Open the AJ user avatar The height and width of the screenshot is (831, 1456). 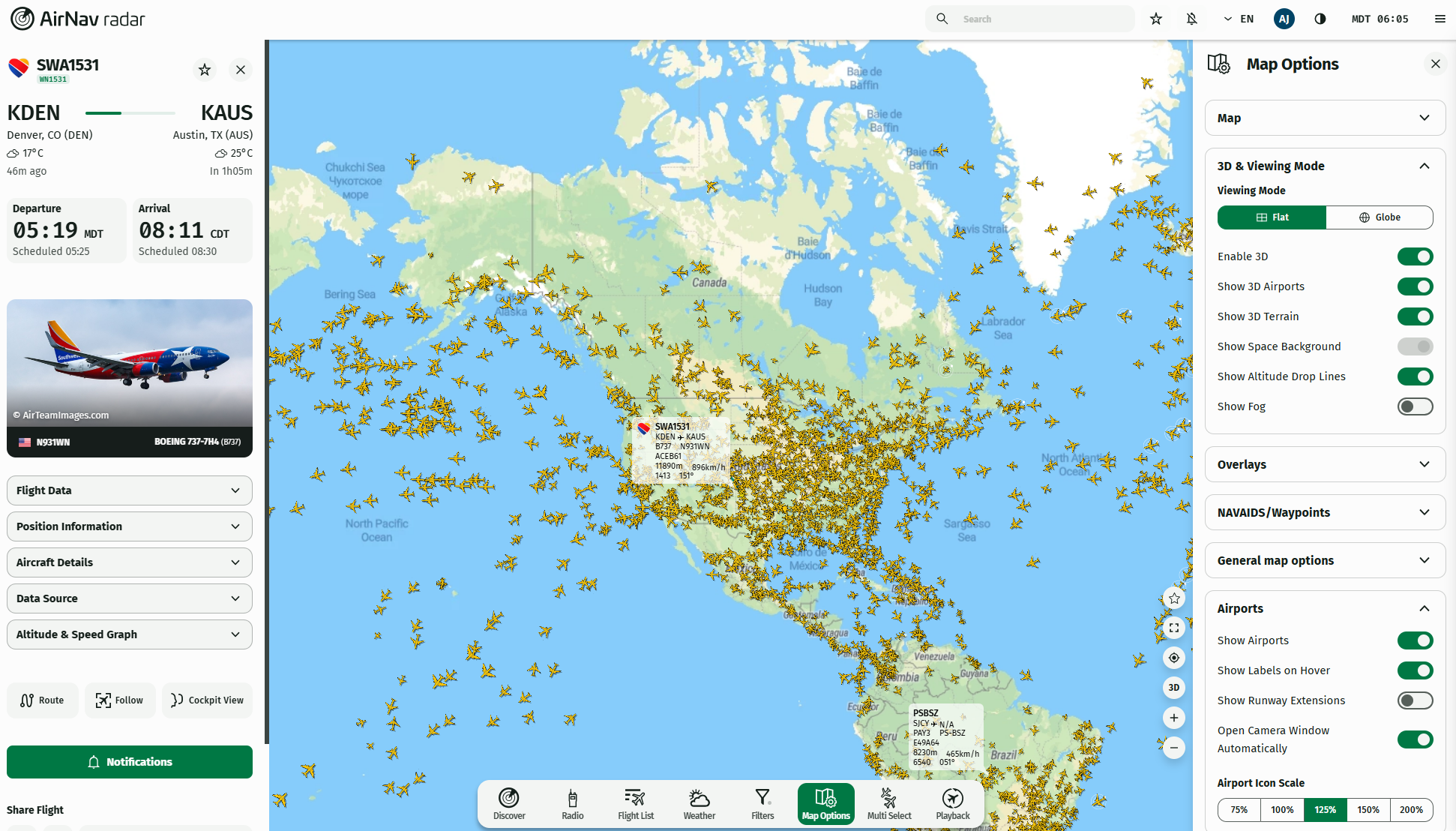pos(1284,19)
